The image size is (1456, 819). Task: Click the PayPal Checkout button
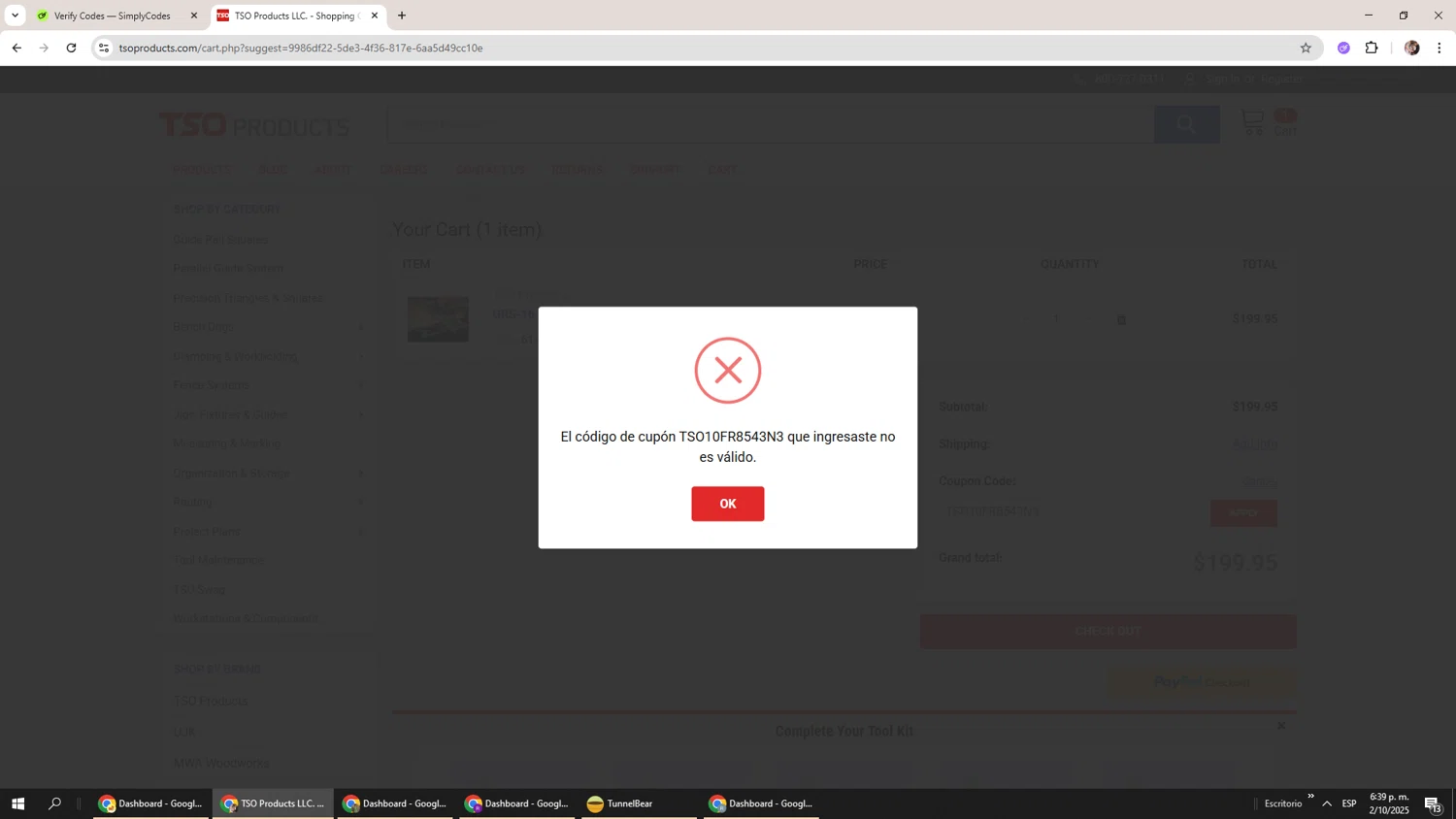tap(1201, 682)
